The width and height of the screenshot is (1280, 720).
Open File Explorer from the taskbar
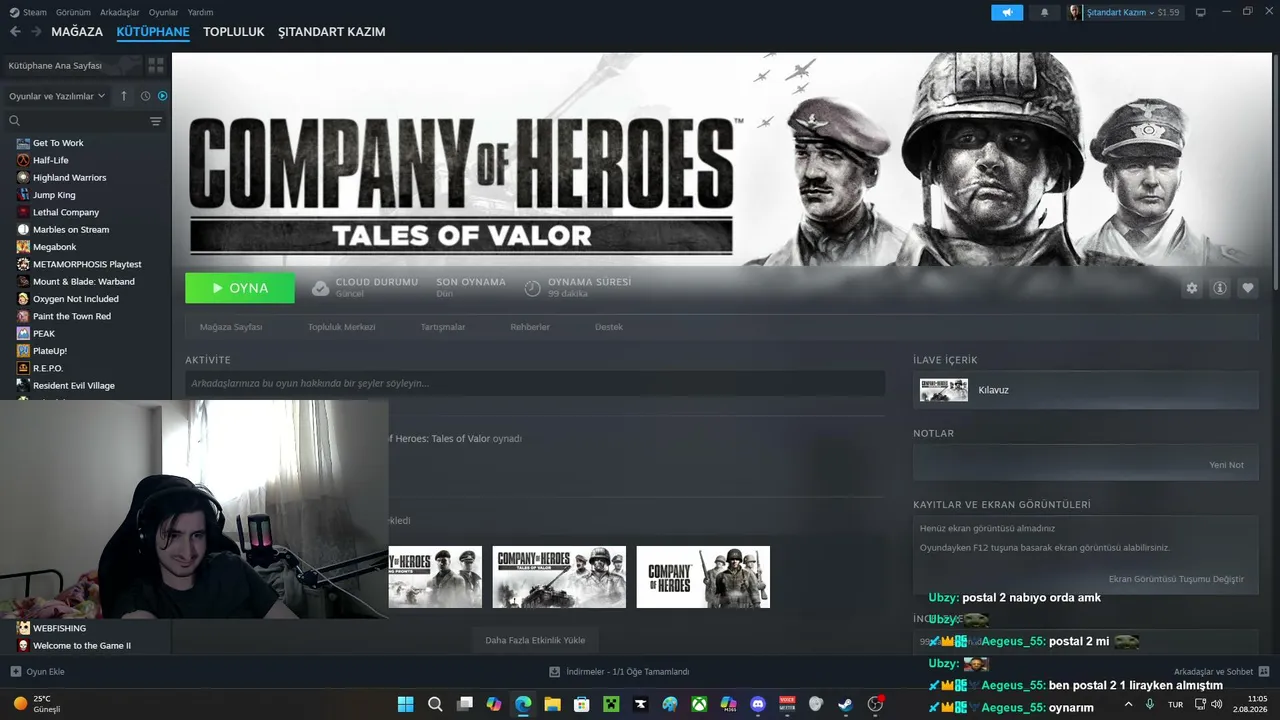point(552,704)
